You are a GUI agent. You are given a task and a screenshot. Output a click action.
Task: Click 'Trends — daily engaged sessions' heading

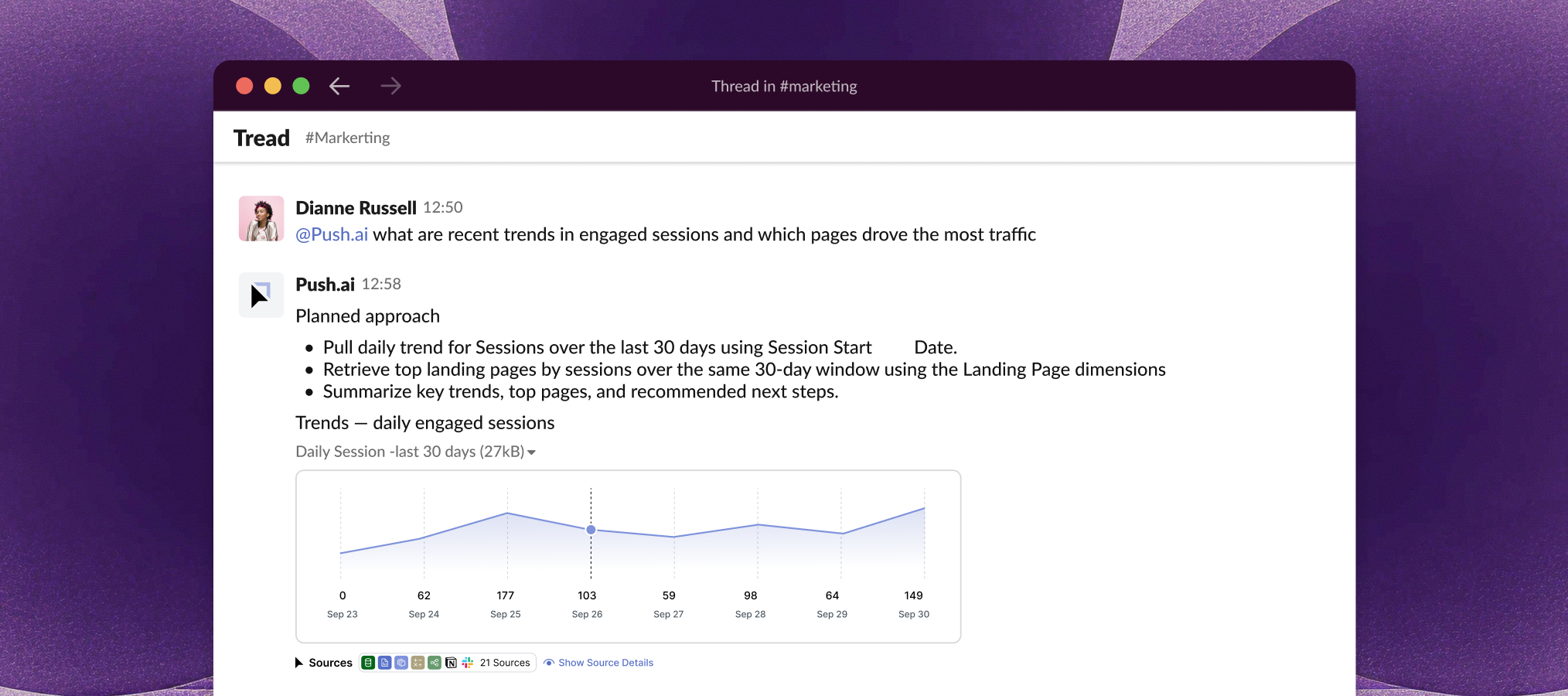pos(425,423)
